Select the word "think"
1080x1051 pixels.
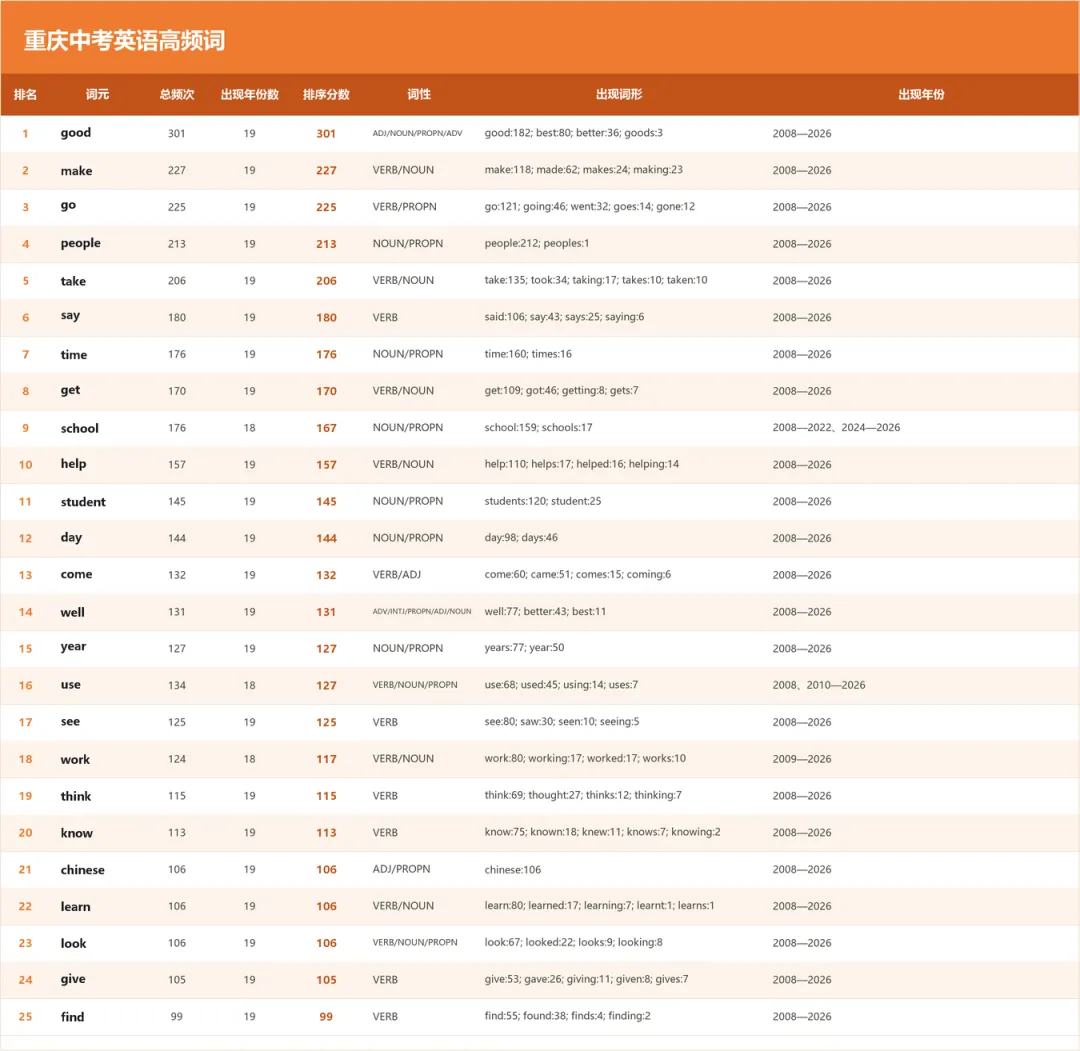[76, 796]
